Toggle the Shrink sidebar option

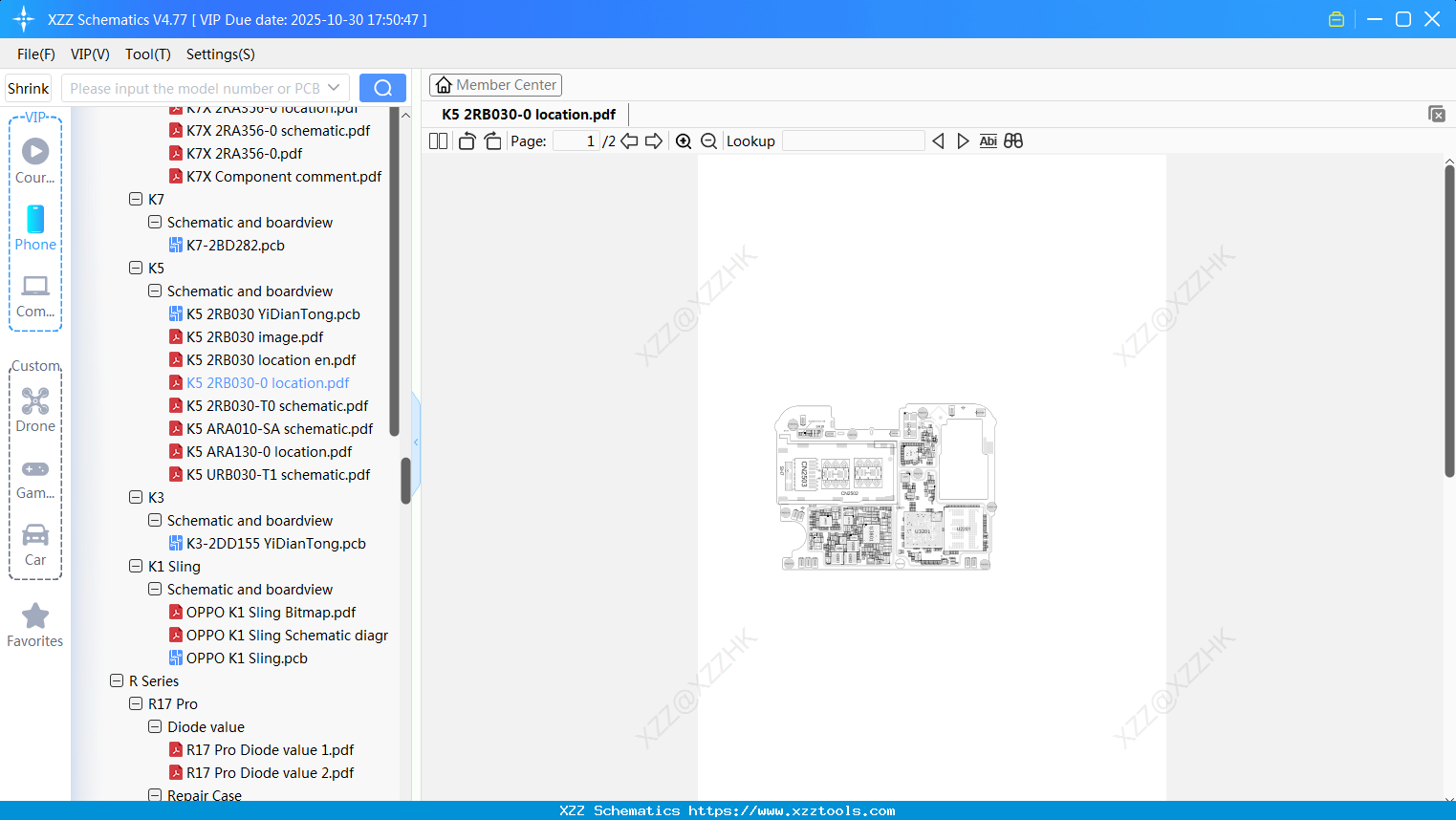point(28,88)
